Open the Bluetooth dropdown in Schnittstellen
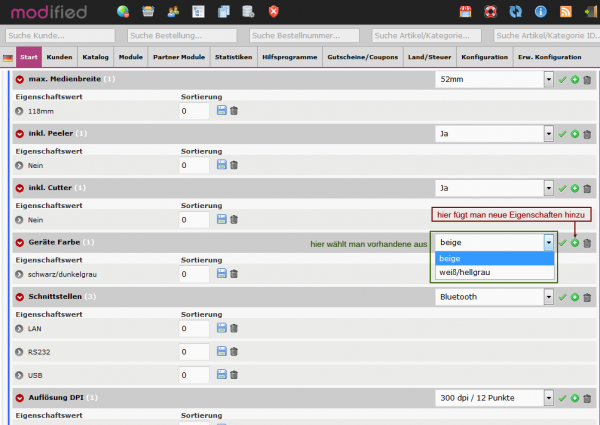This screenshot has width=600, height=425. coord(494,297)
